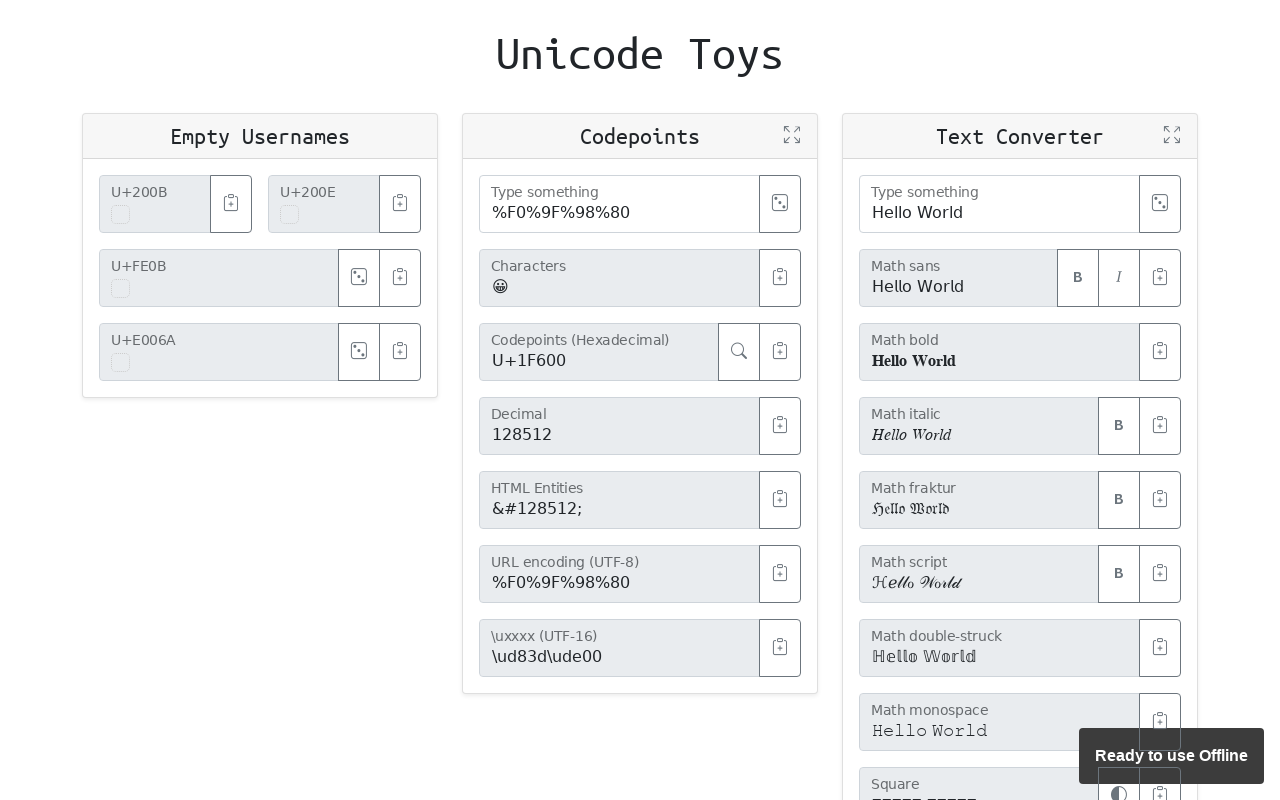This screenshot has height=800, width=1280.
Task: Copy the HTML Entities value
Action: pos(780,500)
